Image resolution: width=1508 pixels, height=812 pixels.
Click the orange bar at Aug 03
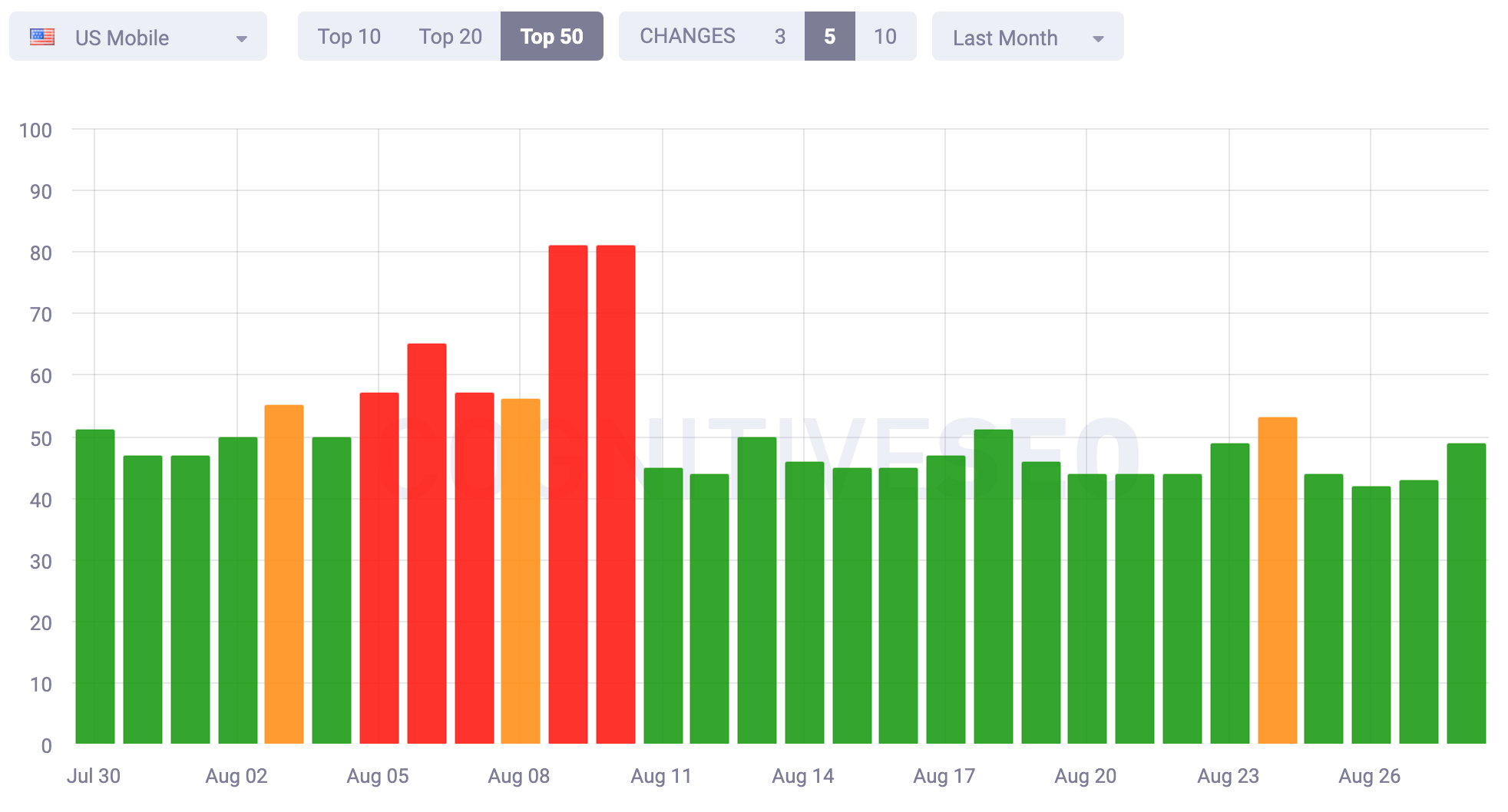point(284,574)
